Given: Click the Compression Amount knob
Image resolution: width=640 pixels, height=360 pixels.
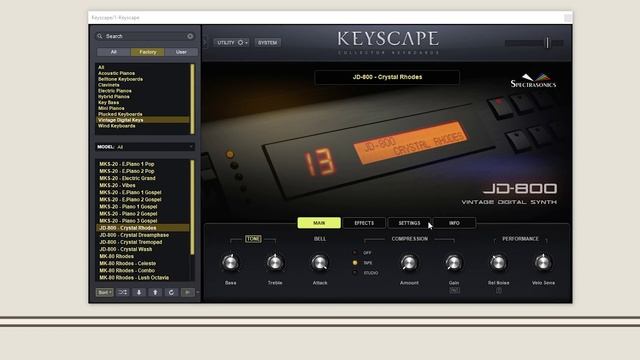Looking at the screenshot, I should [409, 262].
